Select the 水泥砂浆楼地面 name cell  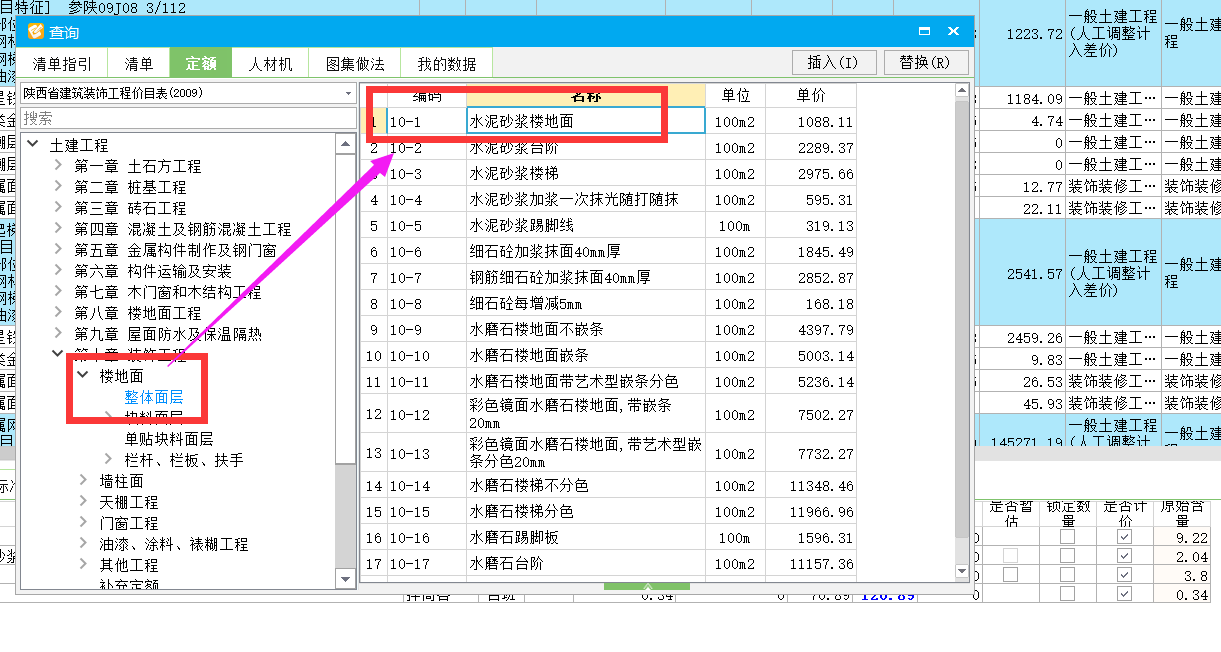(585, 121)
